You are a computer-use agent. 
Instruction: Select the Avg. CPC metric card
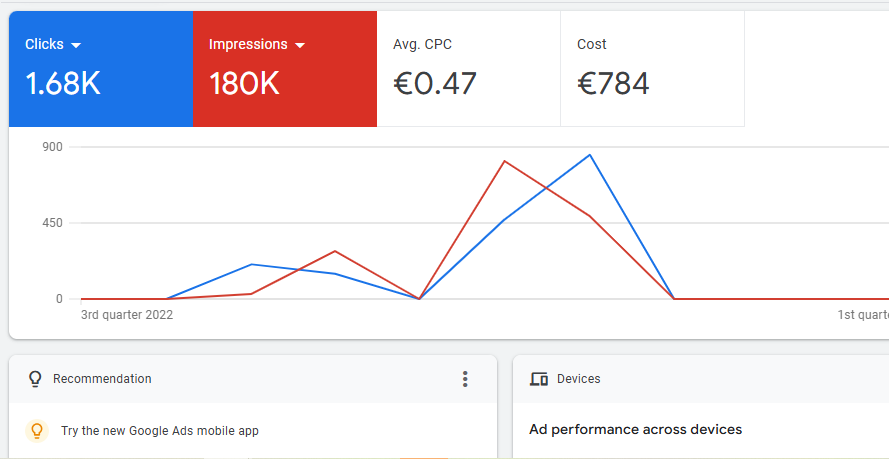pos(468,69)
